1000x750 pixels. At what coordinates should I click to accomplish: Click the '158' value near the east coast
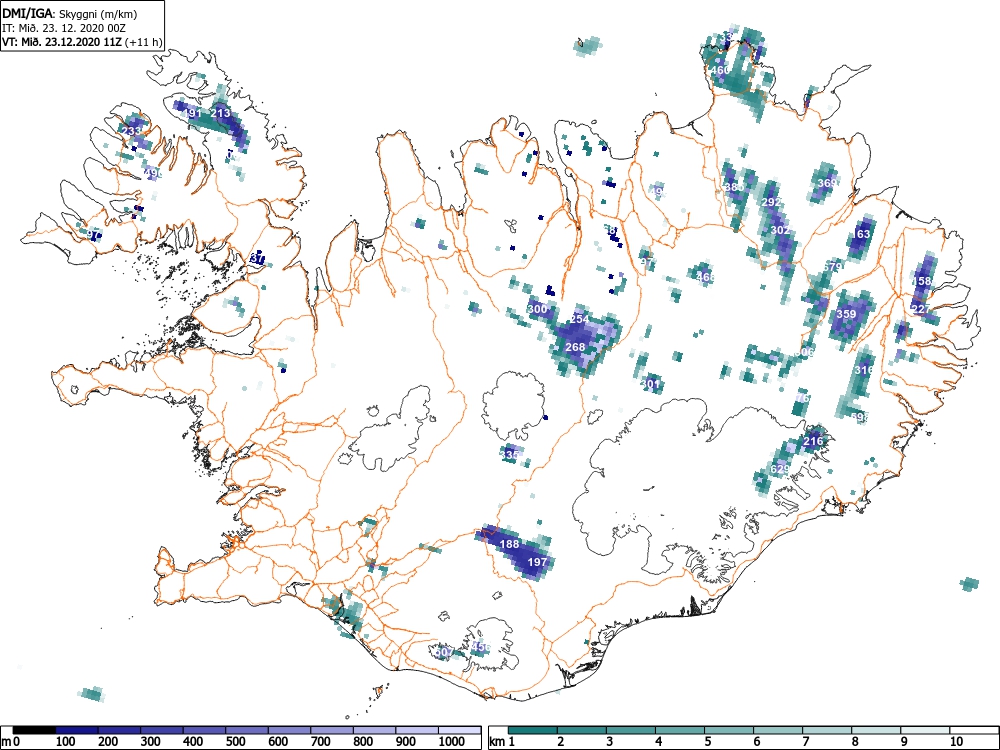[922, 281]
